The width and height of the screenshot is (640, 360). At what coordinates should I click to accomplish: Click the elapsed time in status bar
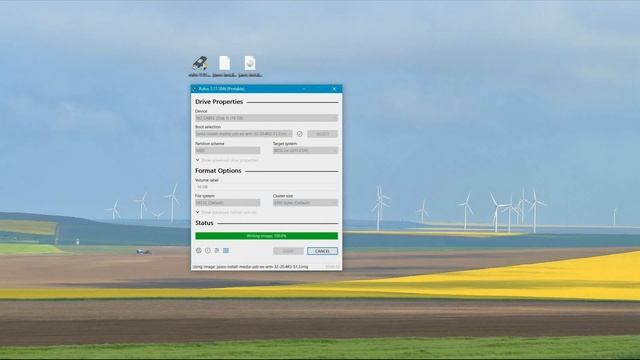tap(332, 267)
